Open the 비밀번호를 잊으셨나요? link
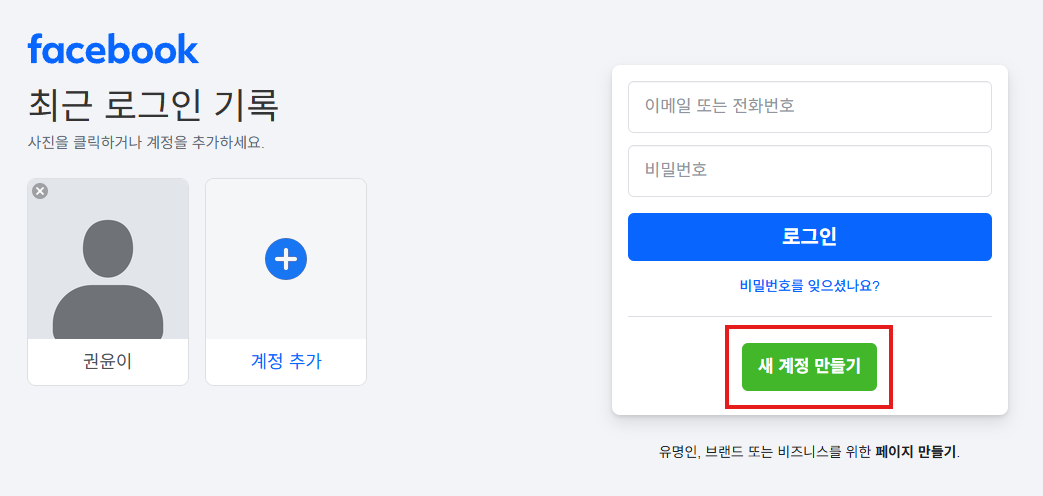This screenshot has height=496, width=1043. (x=810, y=287)
